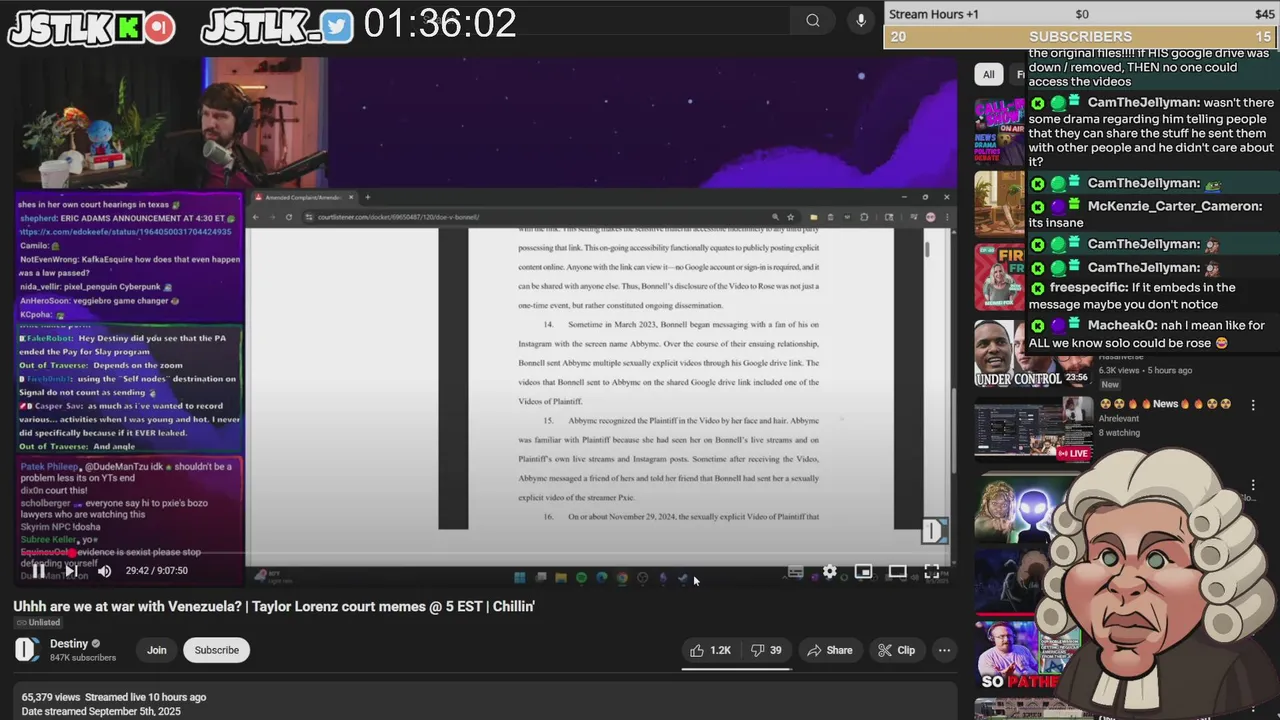The height and width of the screenshot is (720, 1280).
Task: Start voice search with microphone icon
Action: (x=861, y=21)
